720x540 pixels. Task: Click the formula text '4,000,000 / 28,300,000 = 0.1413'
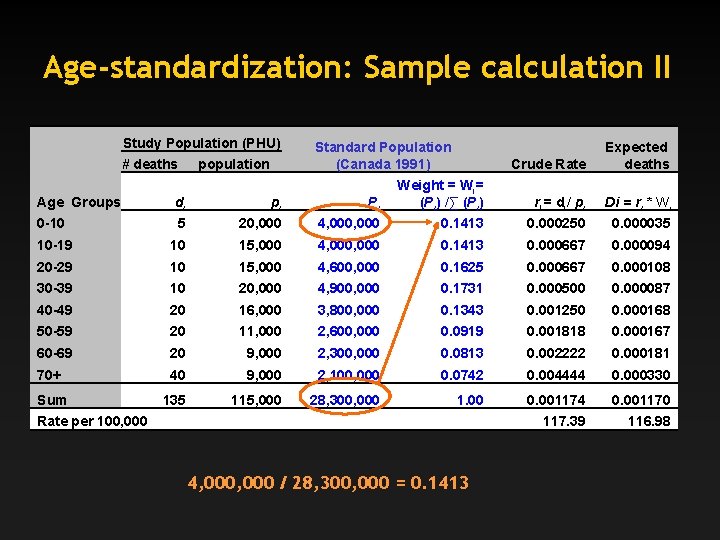(328, 483)
